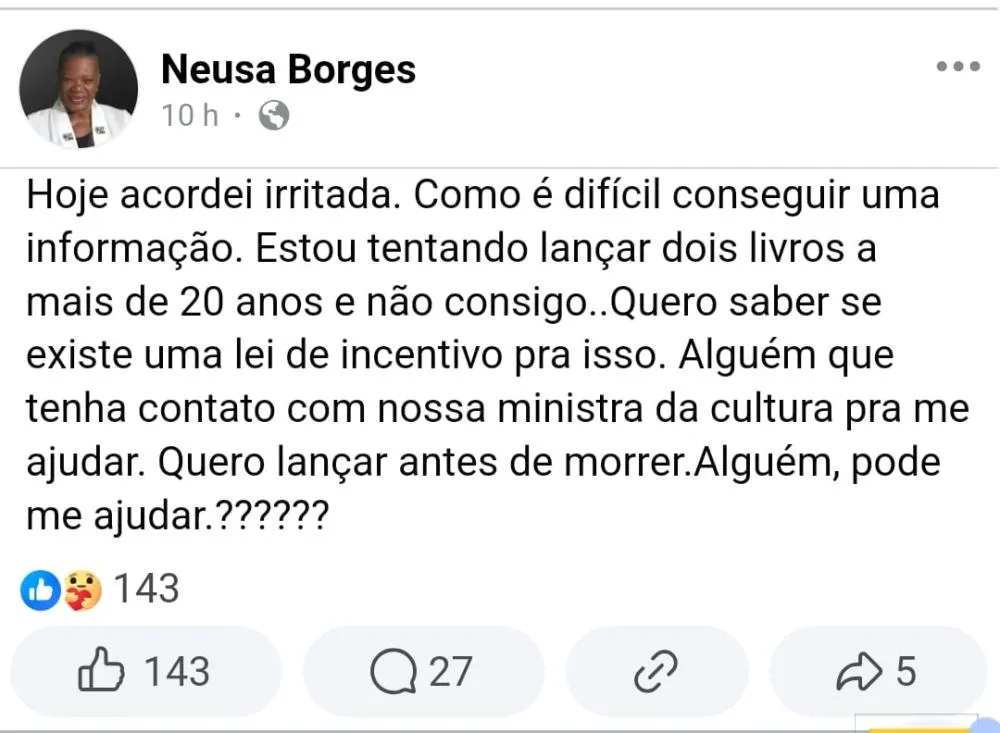
Task: Open the Neusa Borges profile name
Action: [x=288, y=69]
